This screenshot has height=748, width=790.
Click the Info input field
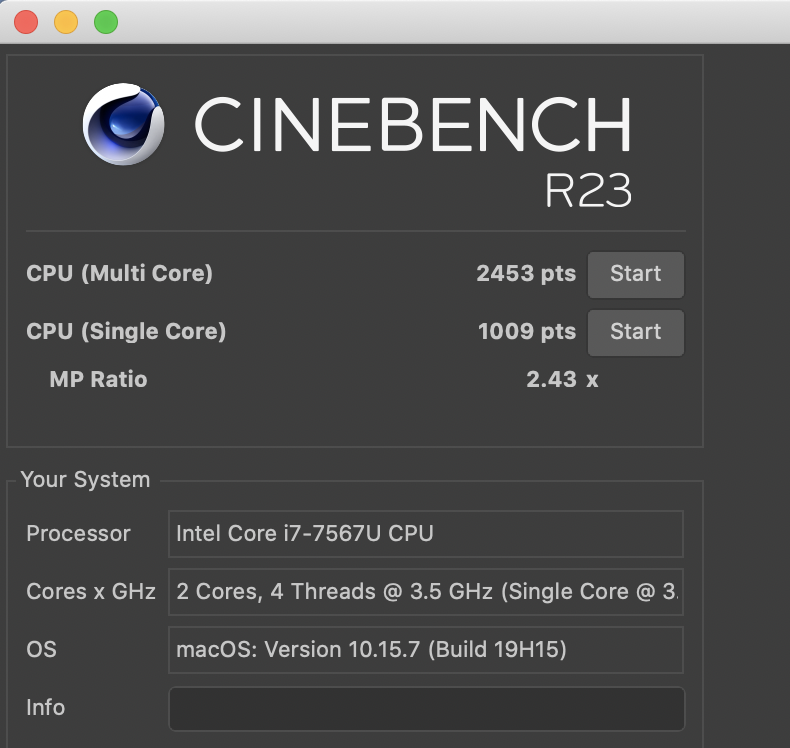(x=427, y=708)
